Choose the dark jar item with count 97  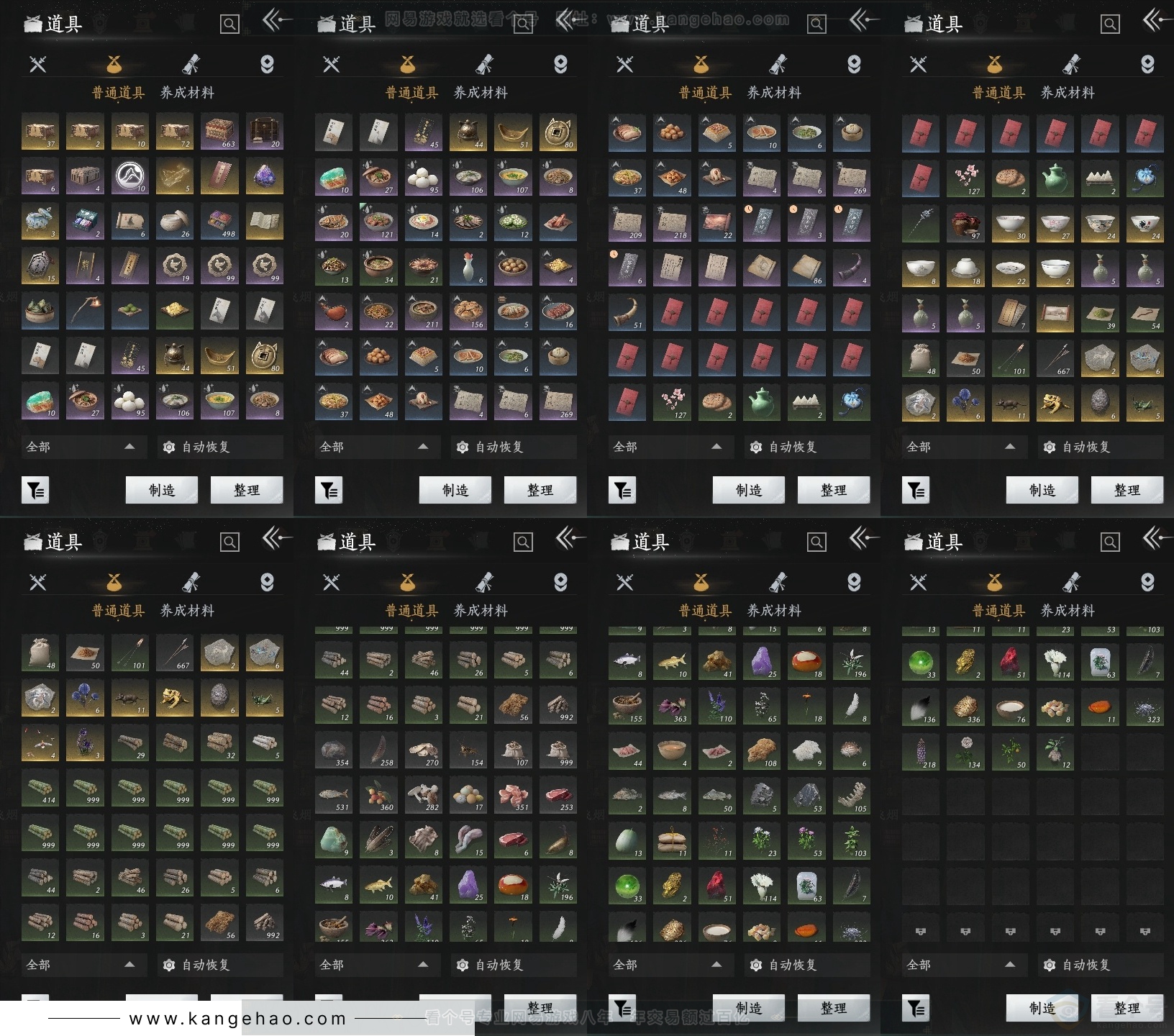pos(965,222)
